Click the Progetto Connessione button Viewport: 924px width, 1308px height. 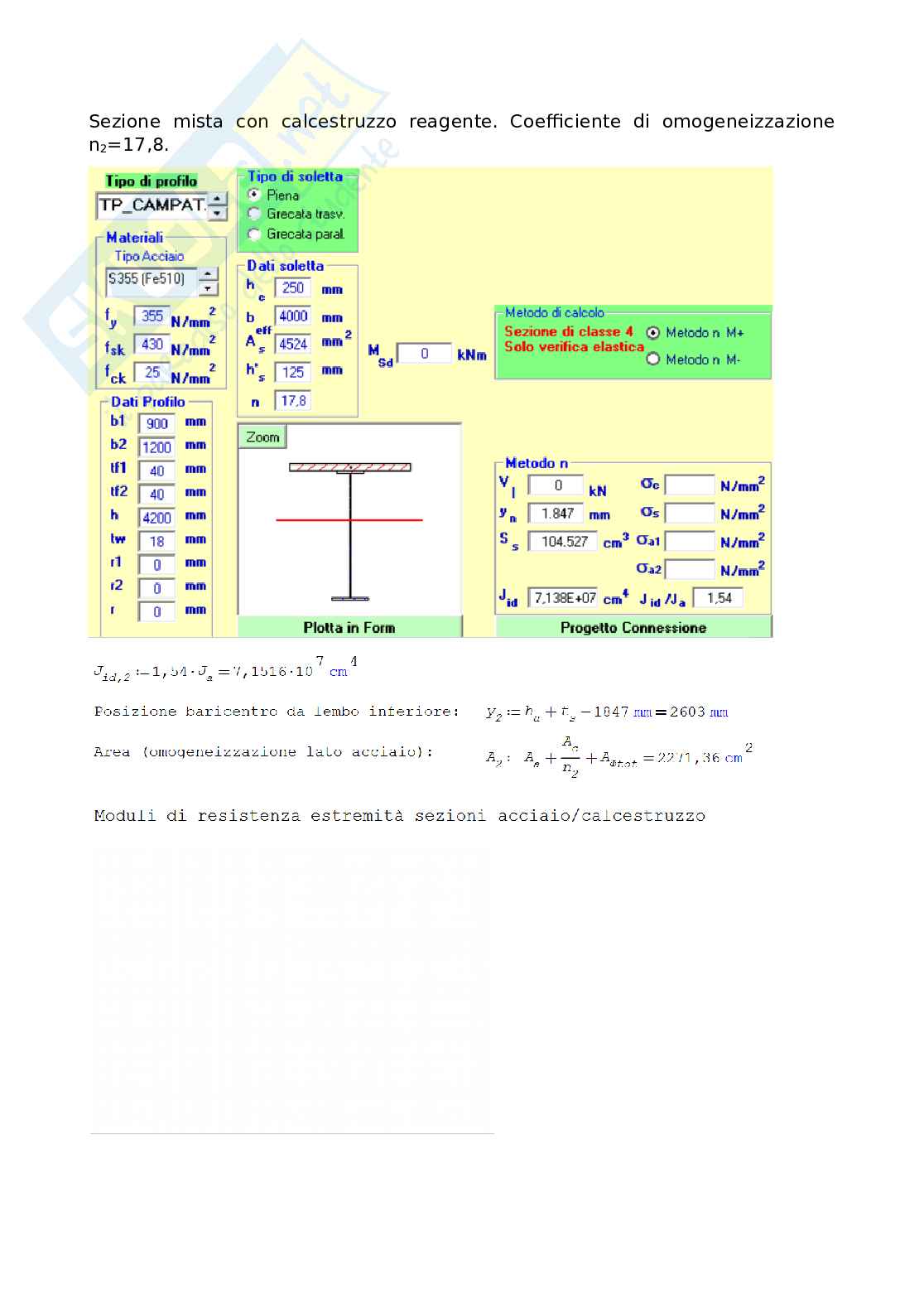click(633, 627)
